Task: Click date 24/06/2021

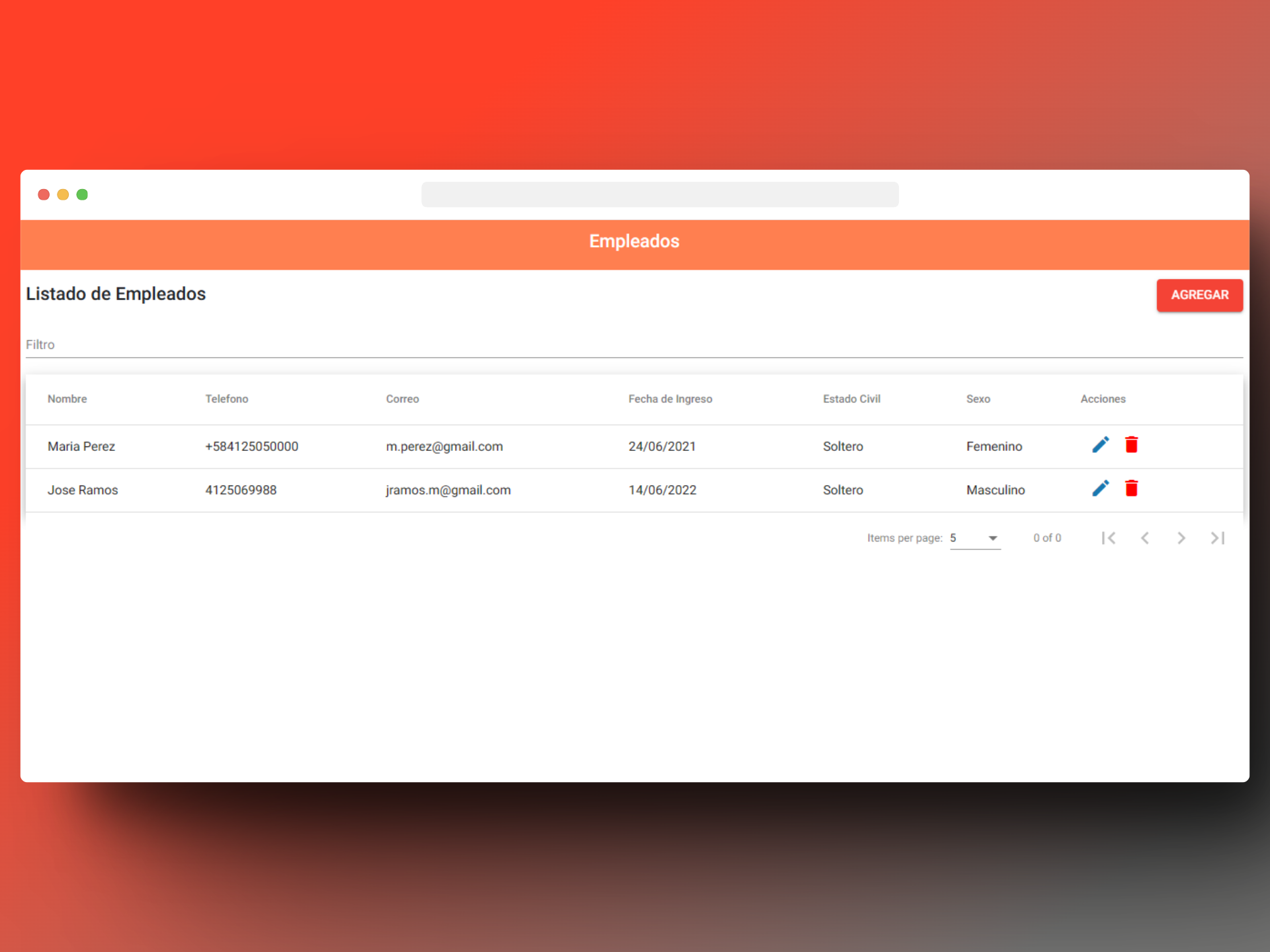Action: coord(662,446)
